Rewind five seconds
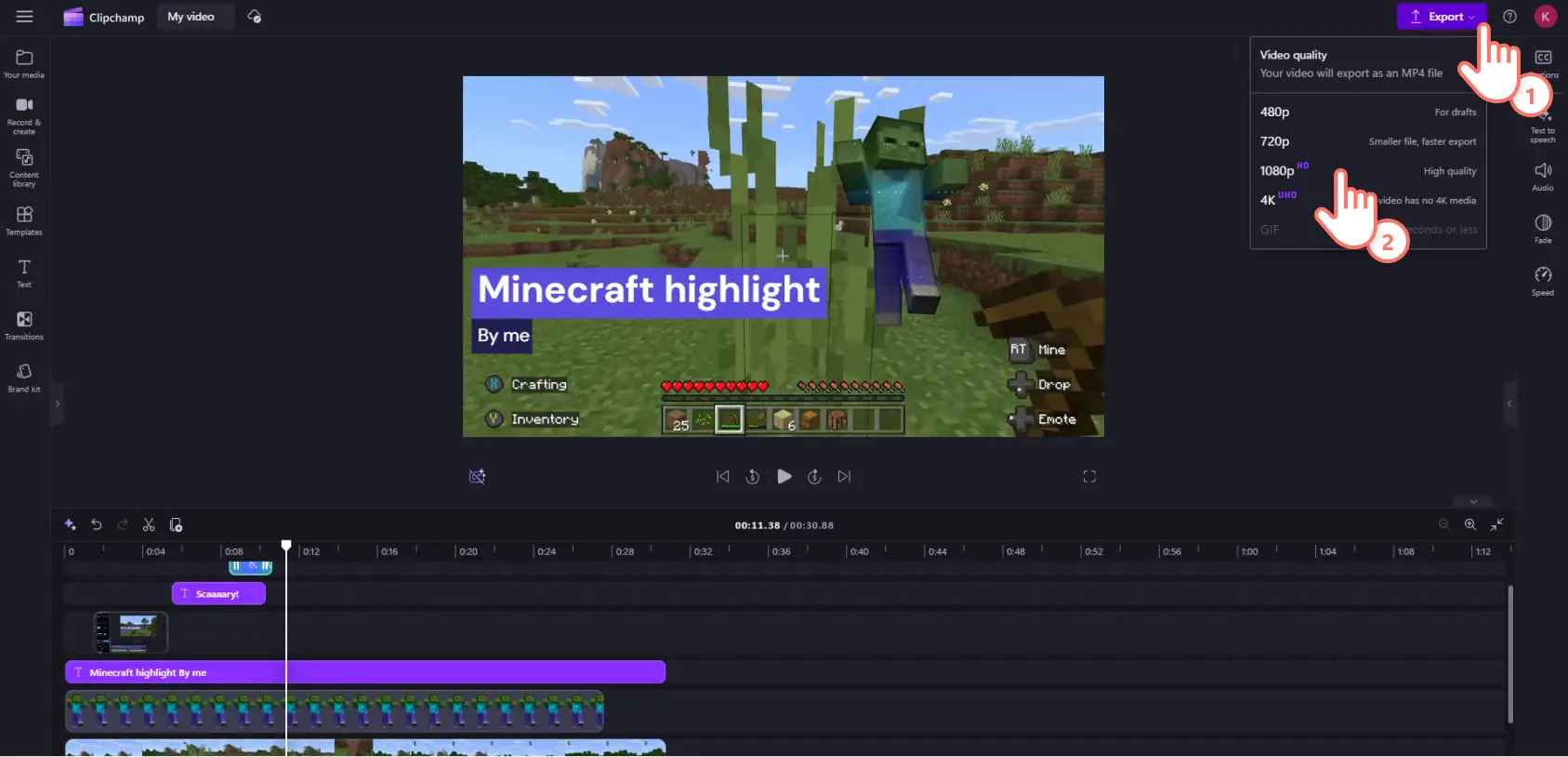 [x=753, y=476]
